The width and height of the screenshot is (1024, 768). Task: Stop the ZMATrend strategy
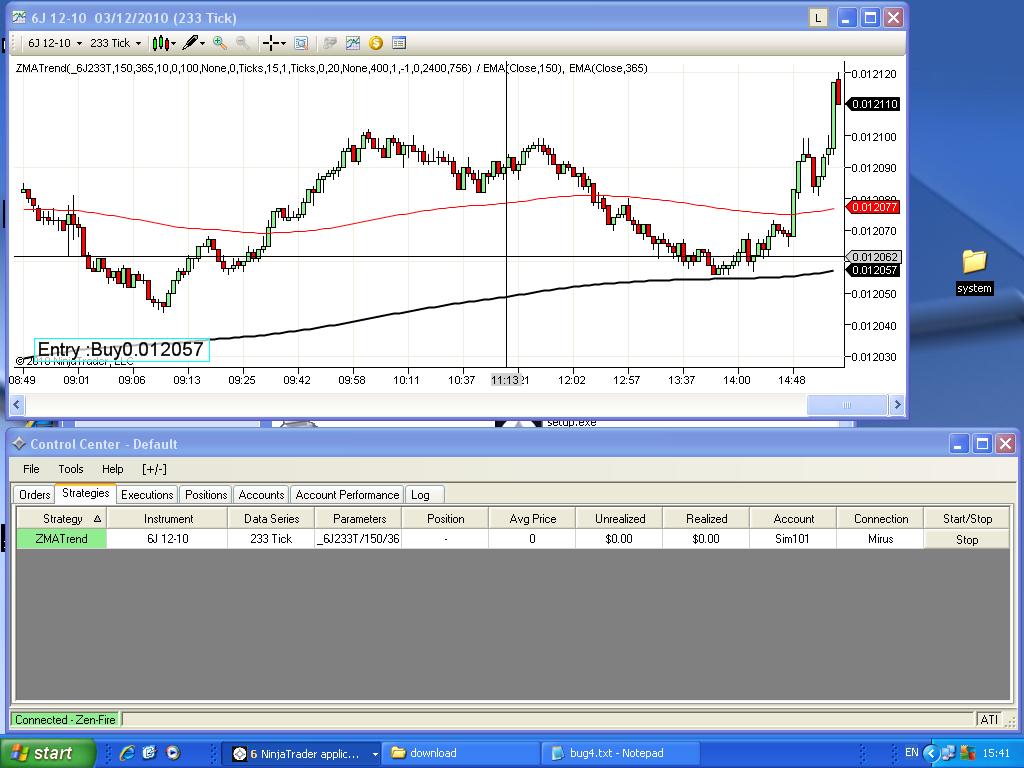pos(967,539)
